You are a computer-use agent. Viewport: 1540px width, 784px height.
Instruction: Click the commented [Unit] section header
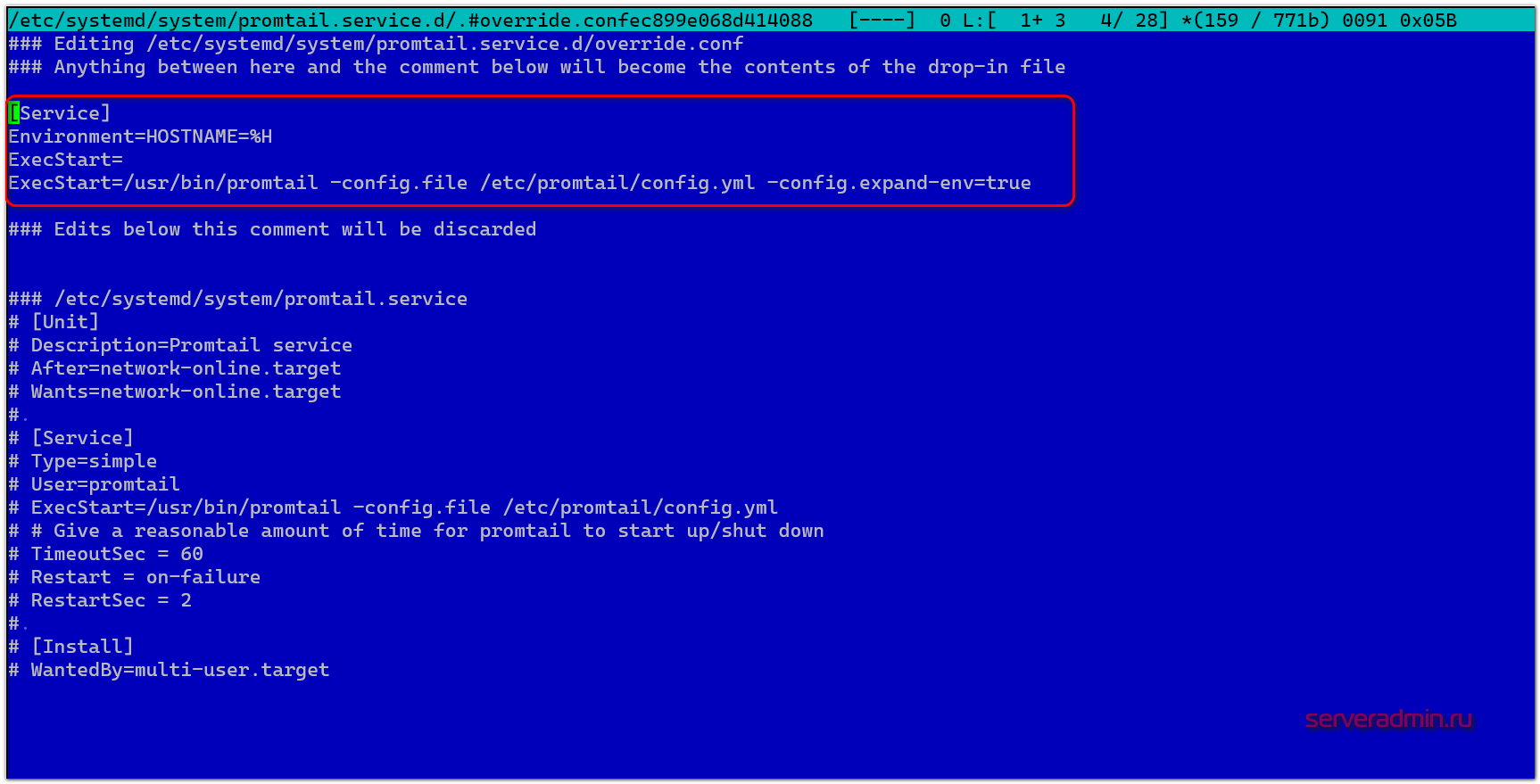(x=65, y=322)
